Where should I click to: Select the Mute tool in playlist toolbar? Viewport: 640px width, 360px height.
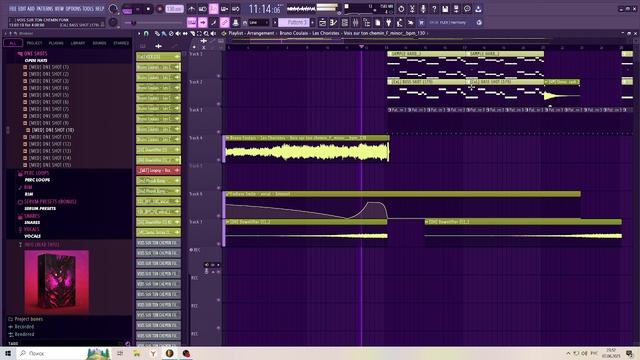(x=178, y=33)
